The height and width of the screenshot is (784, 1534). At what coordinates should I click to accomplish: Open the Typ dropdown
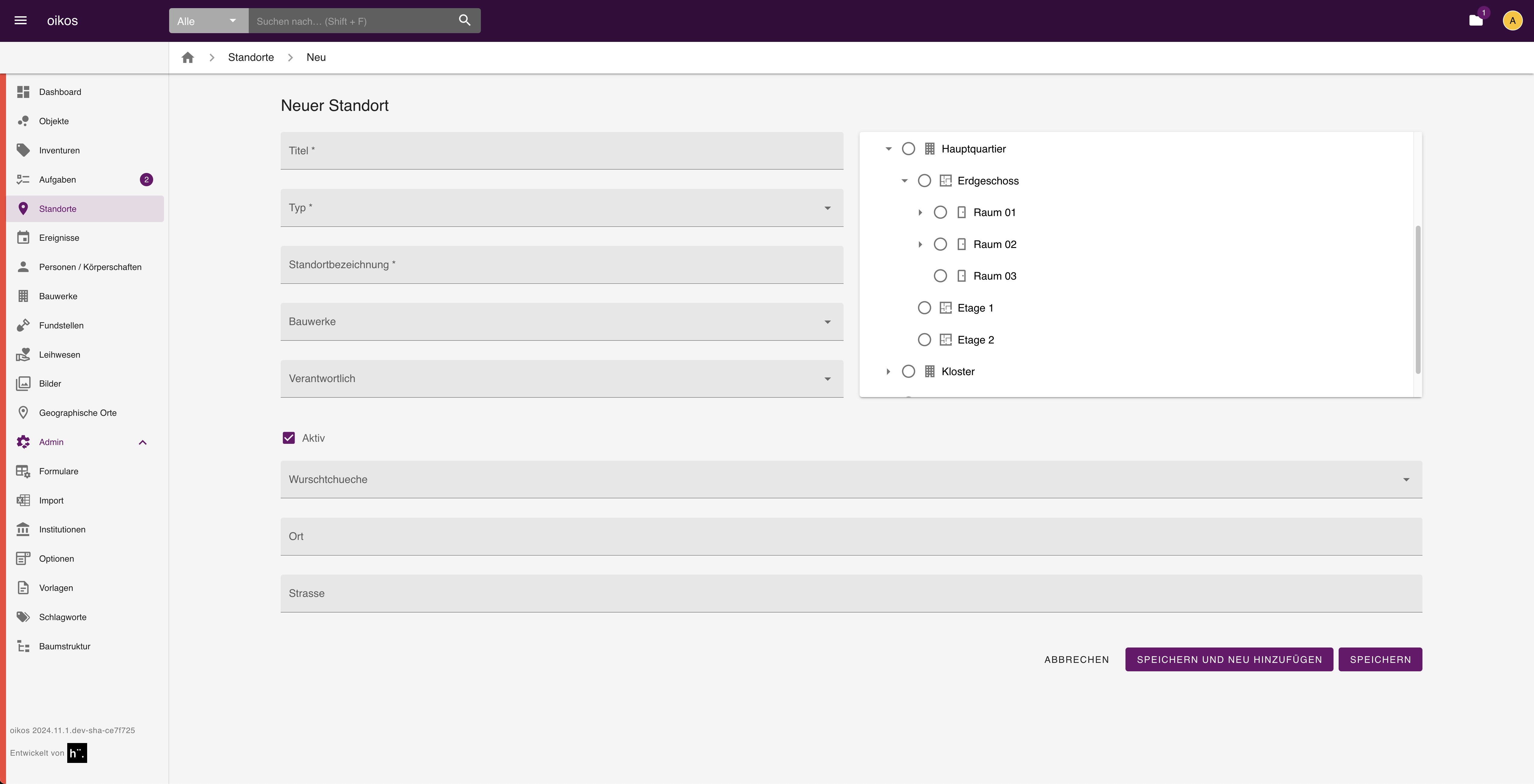(x=562, y=208)
